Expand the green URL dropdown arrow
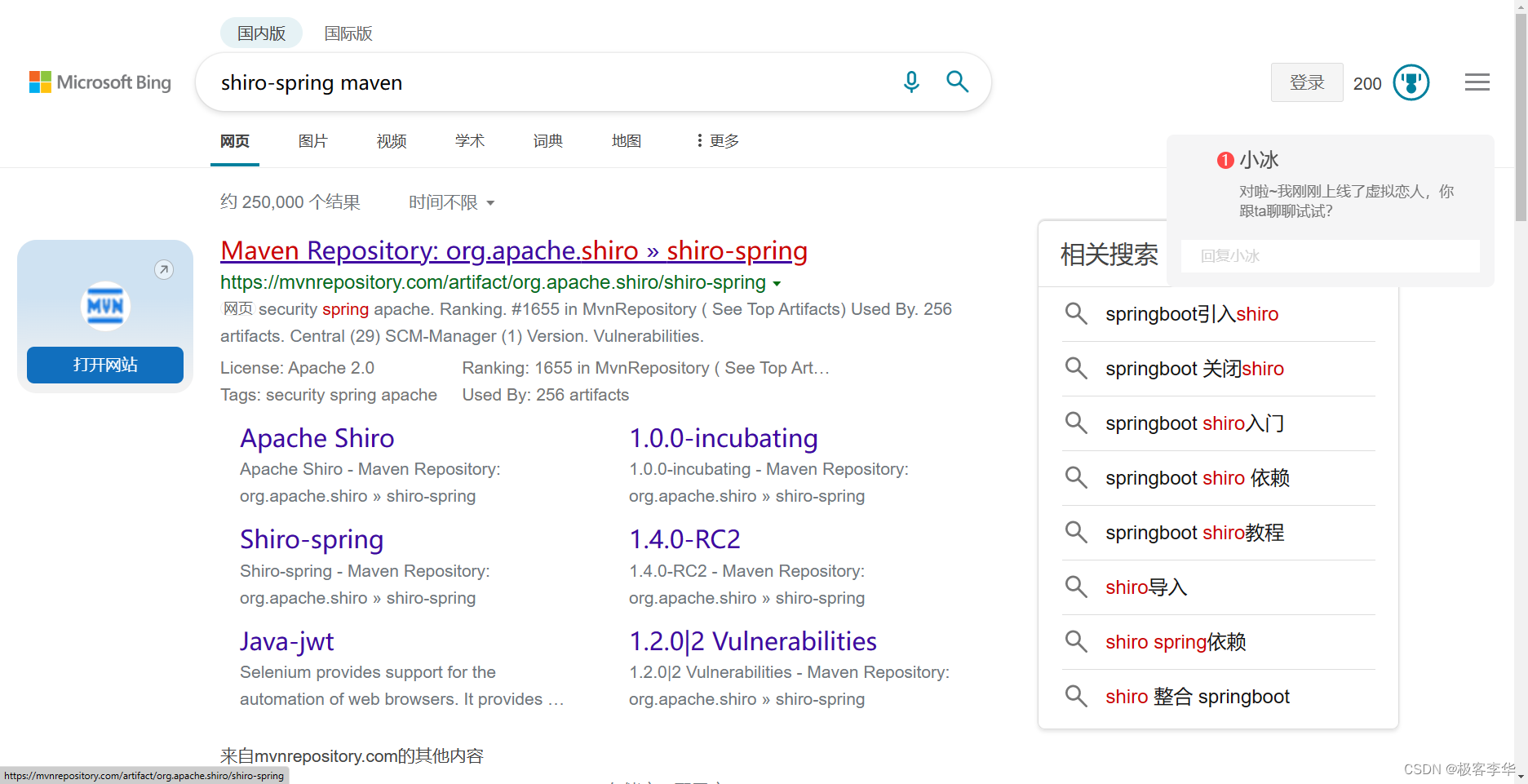Viewport: 1528px width, 784px height. coord(777,284)
